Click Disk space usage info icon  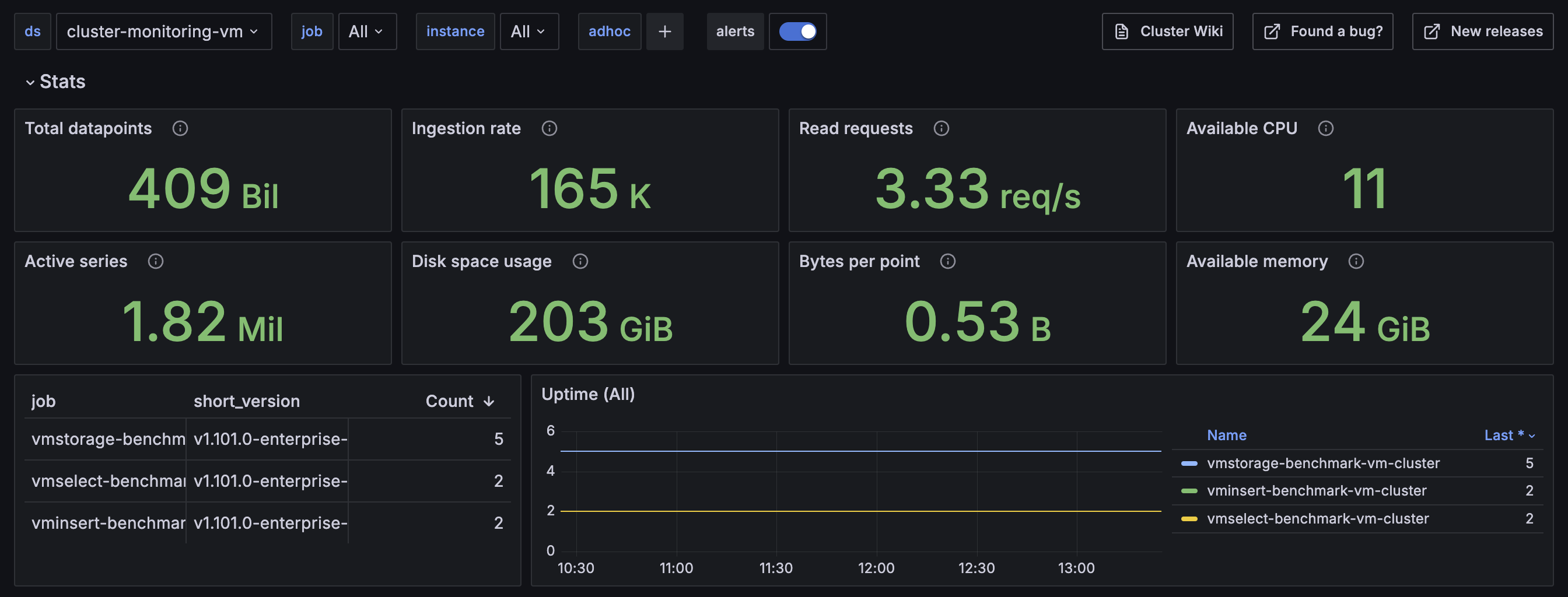[x=580, y=261]
